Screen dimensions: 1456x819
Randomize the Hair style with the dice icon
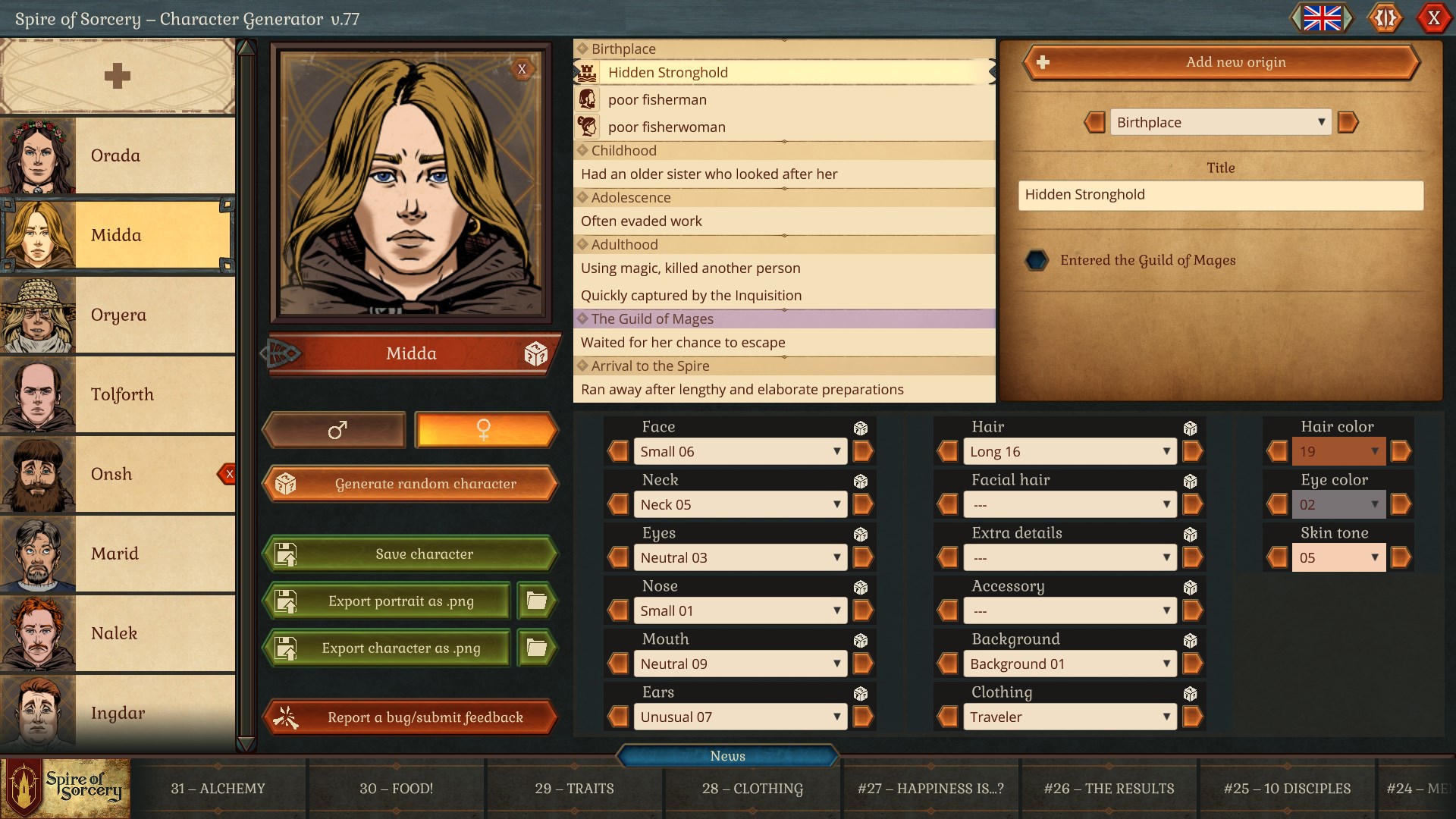tap(1190, 427)
